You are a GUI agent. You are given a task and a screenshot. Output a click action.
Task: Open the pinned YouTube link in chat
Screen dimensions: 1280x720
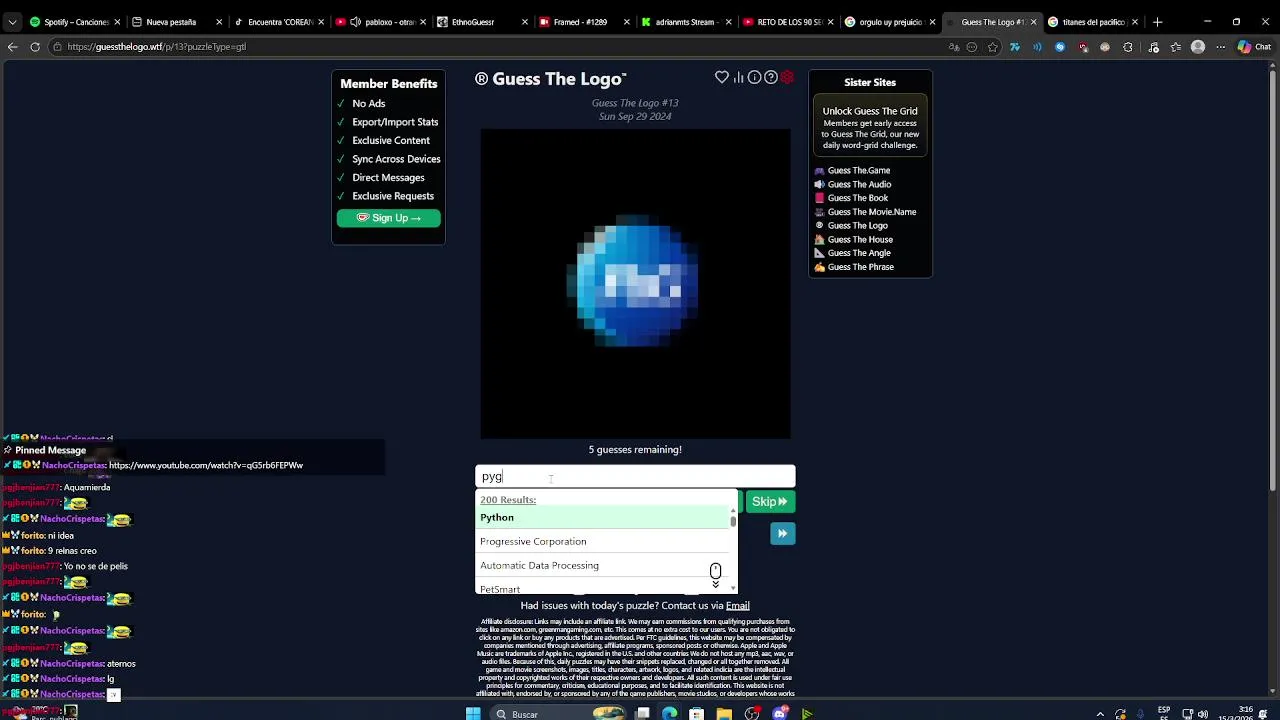(205, 465)
